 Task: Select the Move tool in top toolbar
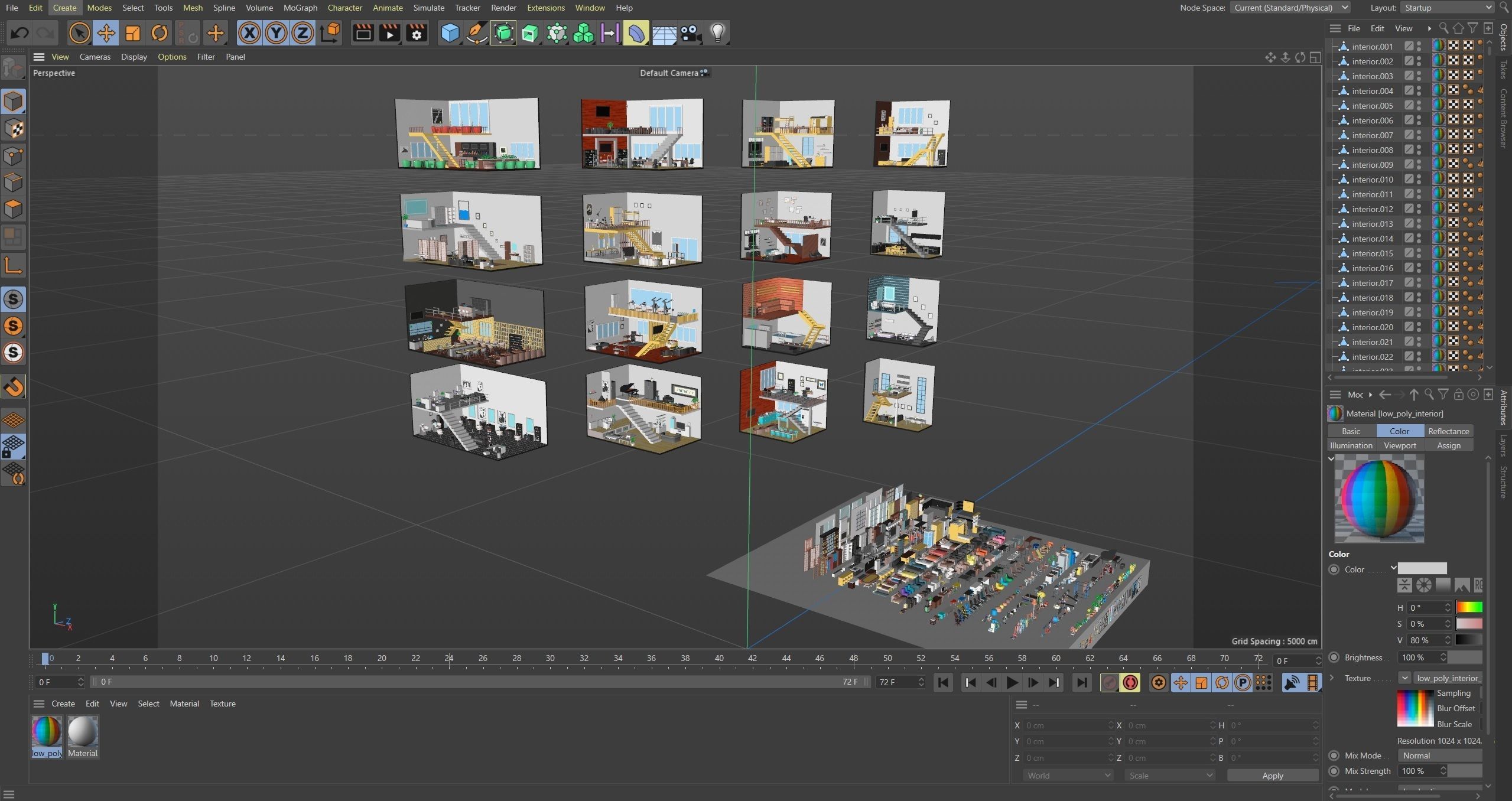pos(106,33)
